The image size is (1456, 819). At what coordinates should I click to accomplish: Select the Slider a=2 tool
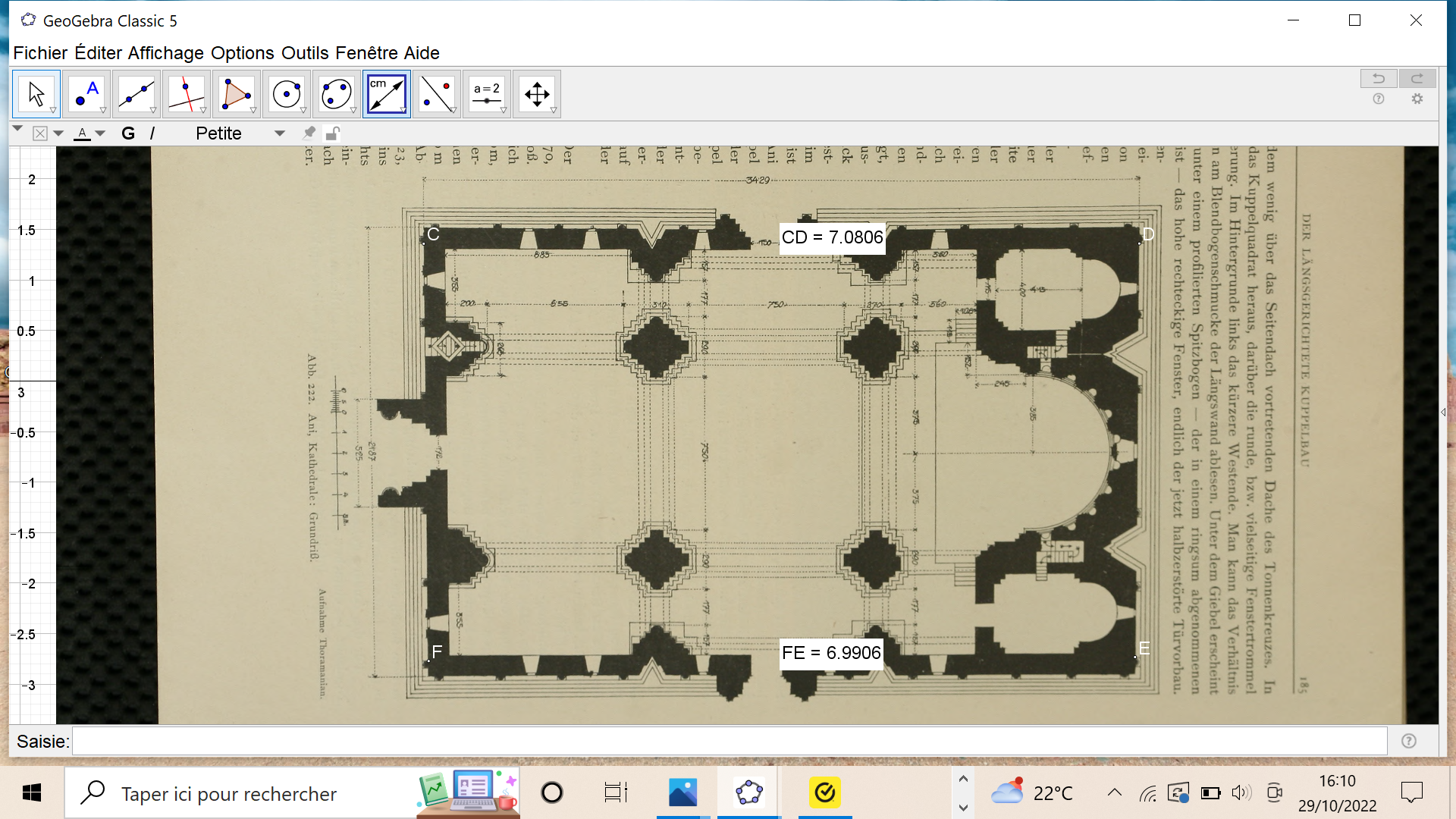point(486,94)
